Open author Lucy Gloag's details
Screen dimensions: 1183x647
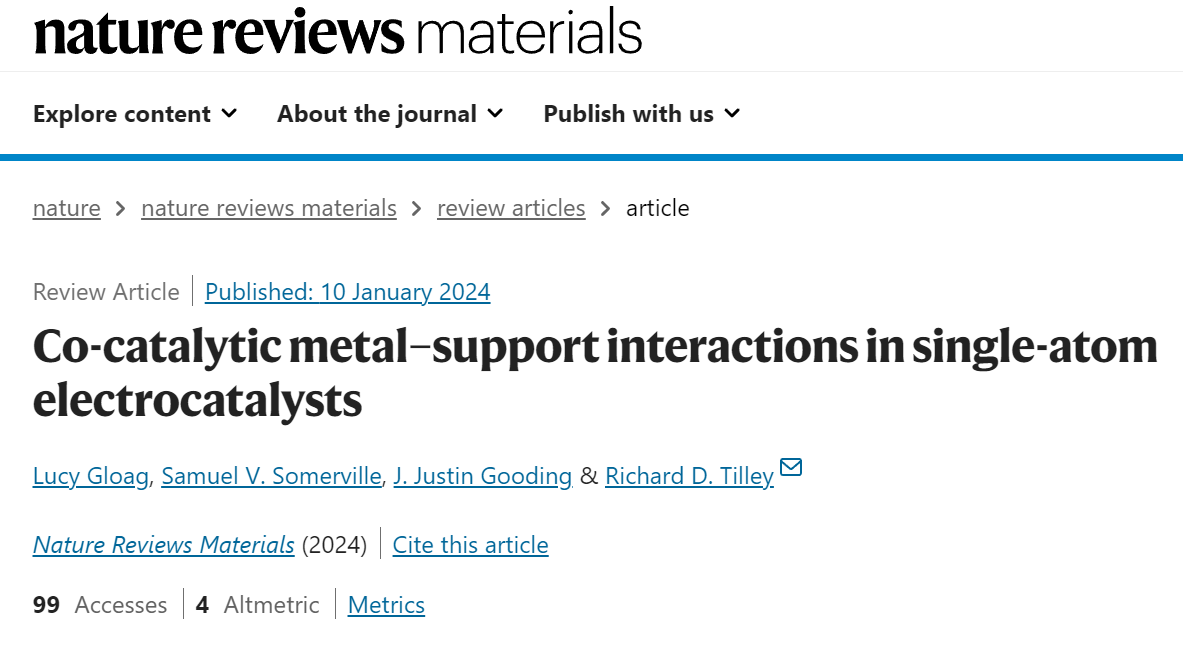(91, 476)
